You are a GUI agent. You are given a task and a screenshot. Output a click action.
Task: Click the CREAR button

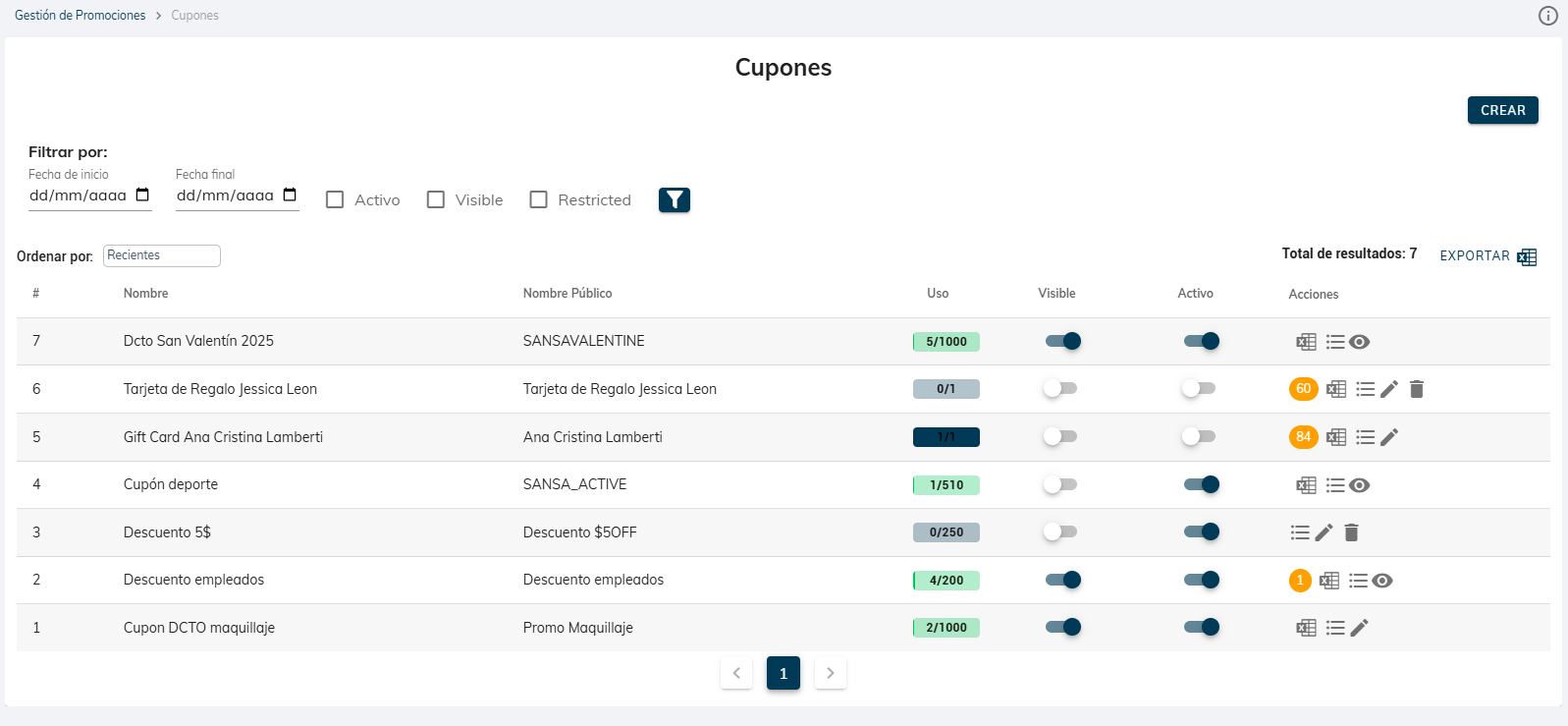click(1502, 110)
